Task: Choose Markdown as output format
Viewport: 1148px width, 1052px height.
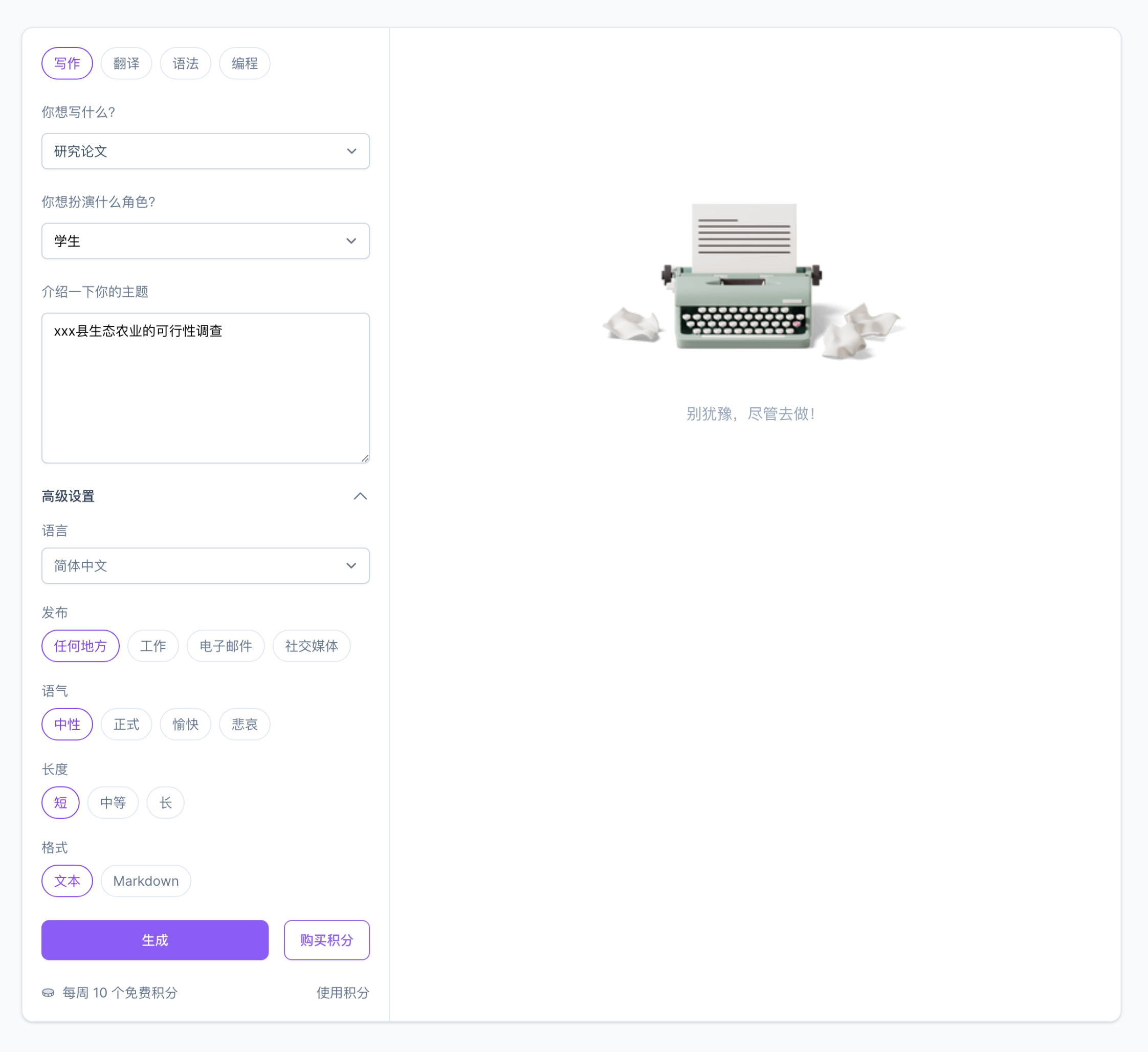Action: coord(146,881)
